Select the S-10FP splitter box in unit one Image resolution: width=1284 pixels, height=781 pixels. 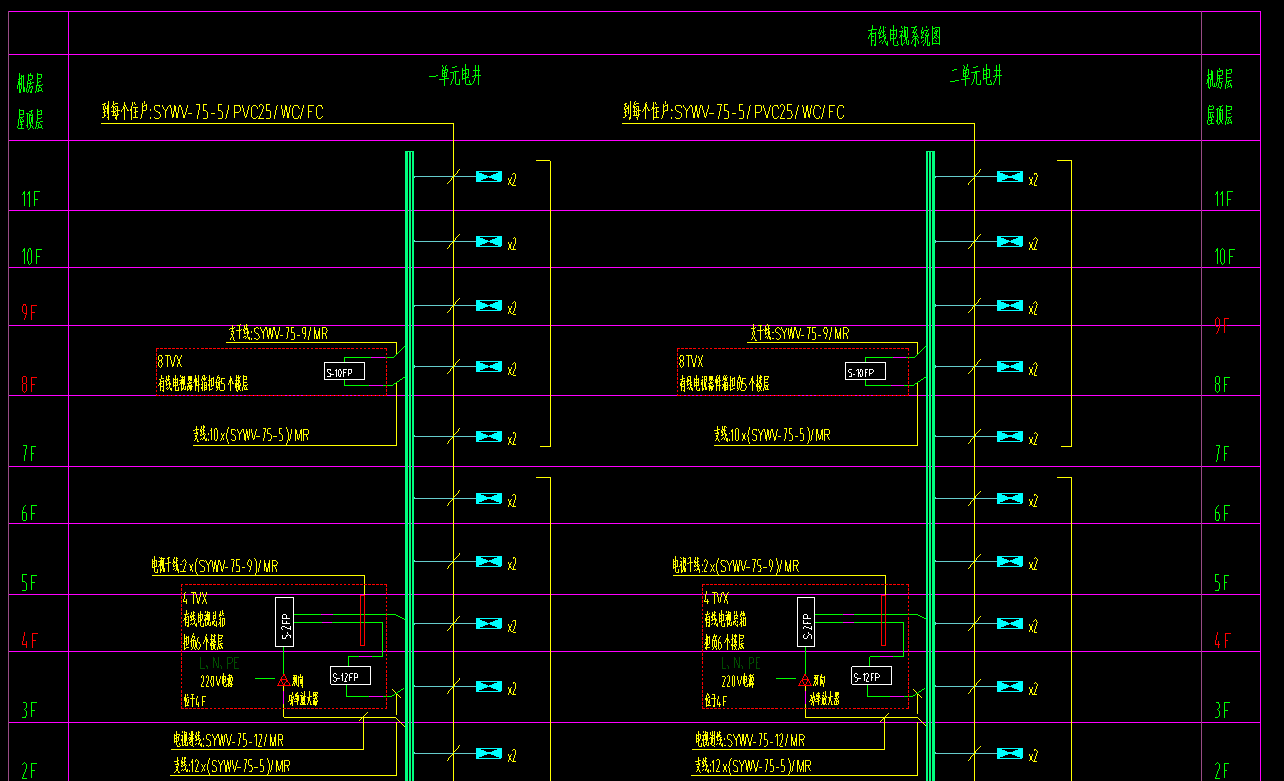coord(344,372)
